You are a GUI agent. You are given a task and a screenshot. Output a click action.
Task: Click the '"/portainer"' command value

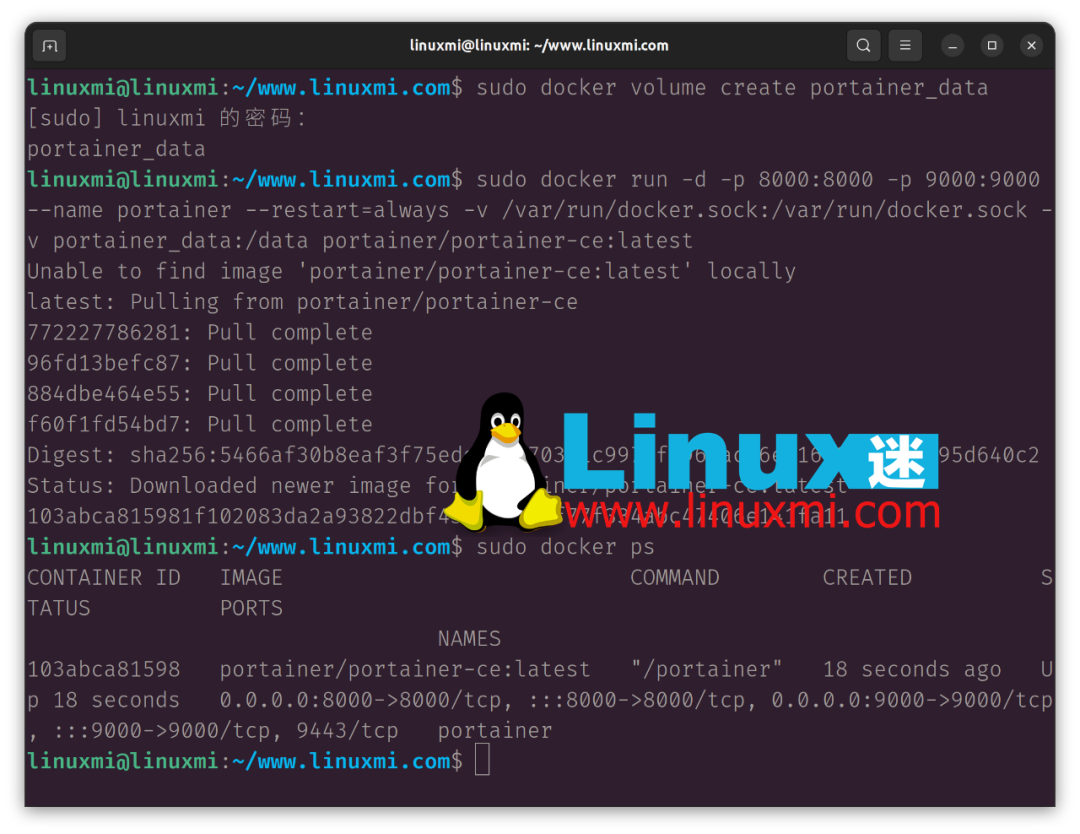click(707, 669)
